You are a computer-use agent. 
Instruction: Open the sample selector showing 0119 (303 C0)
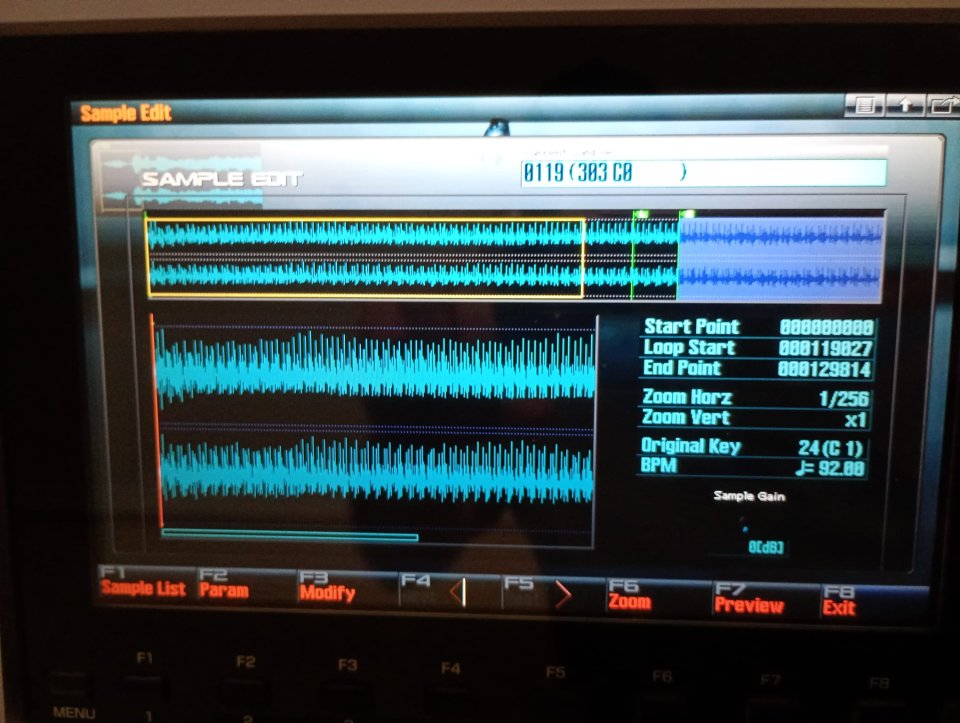click(x=700, y=172)
